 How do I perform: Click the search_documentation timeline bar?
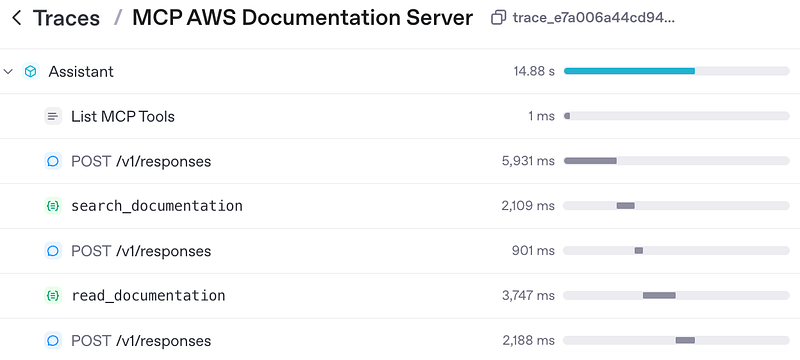[626, 206]
